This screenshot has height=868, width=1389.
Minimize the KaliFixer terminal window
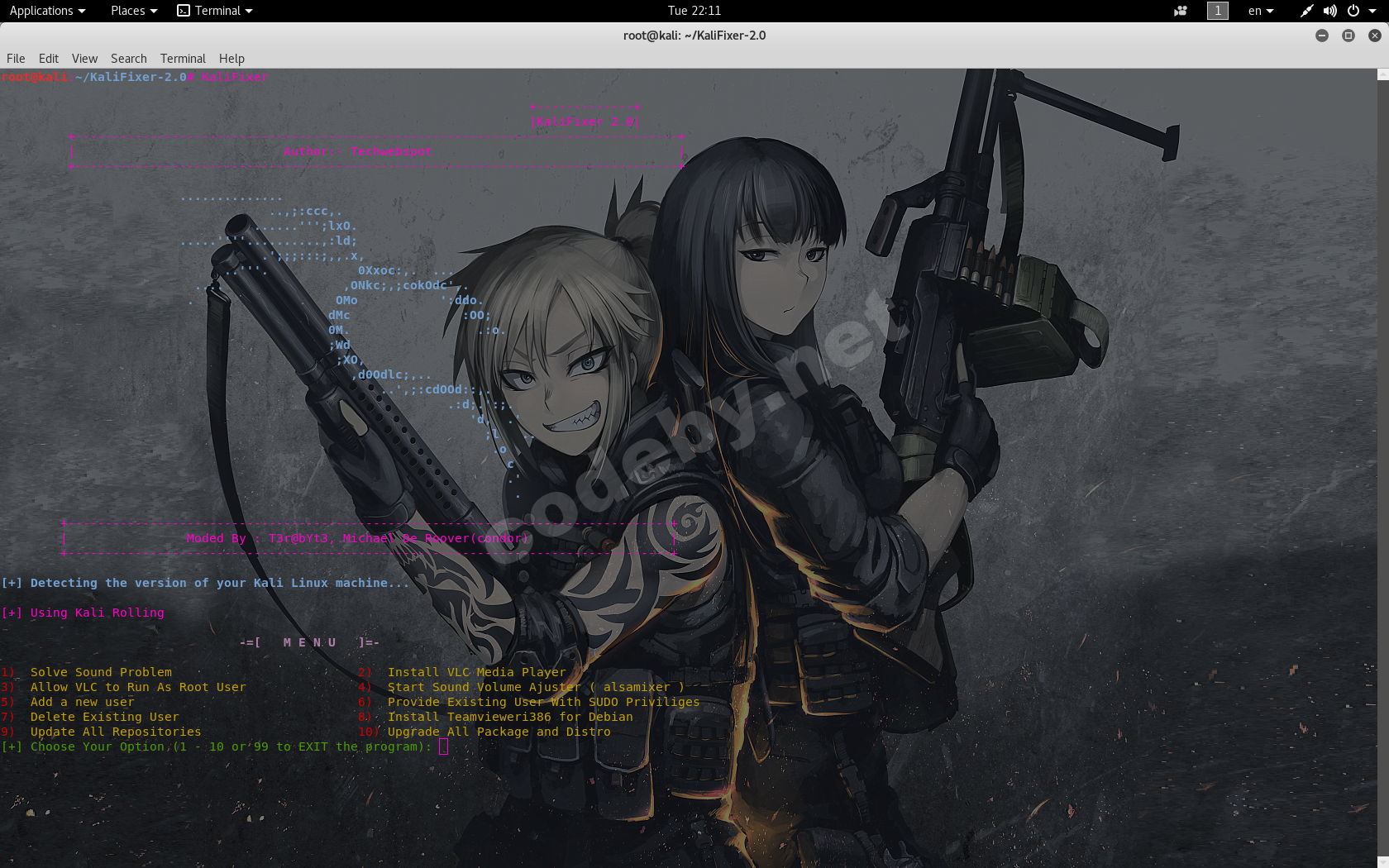click(x=1322, y=36)
